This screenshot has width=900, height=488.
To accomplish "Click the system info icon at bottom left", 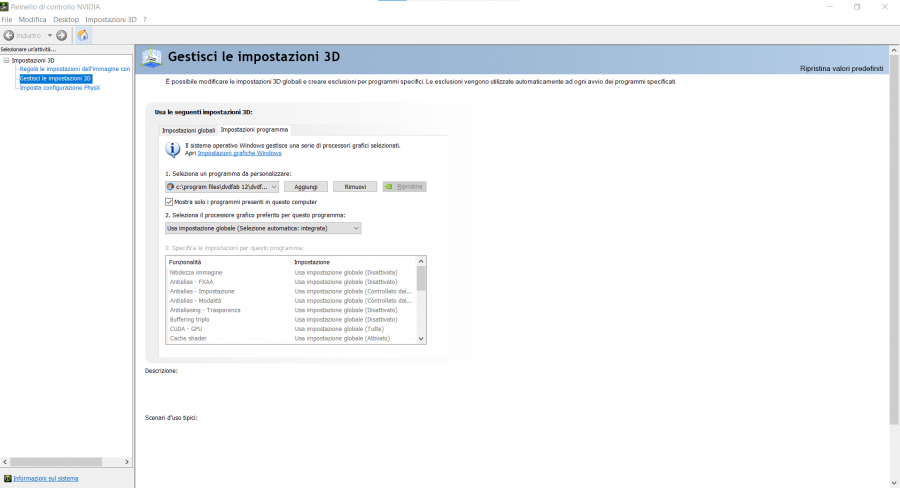I will coord(7,478).
